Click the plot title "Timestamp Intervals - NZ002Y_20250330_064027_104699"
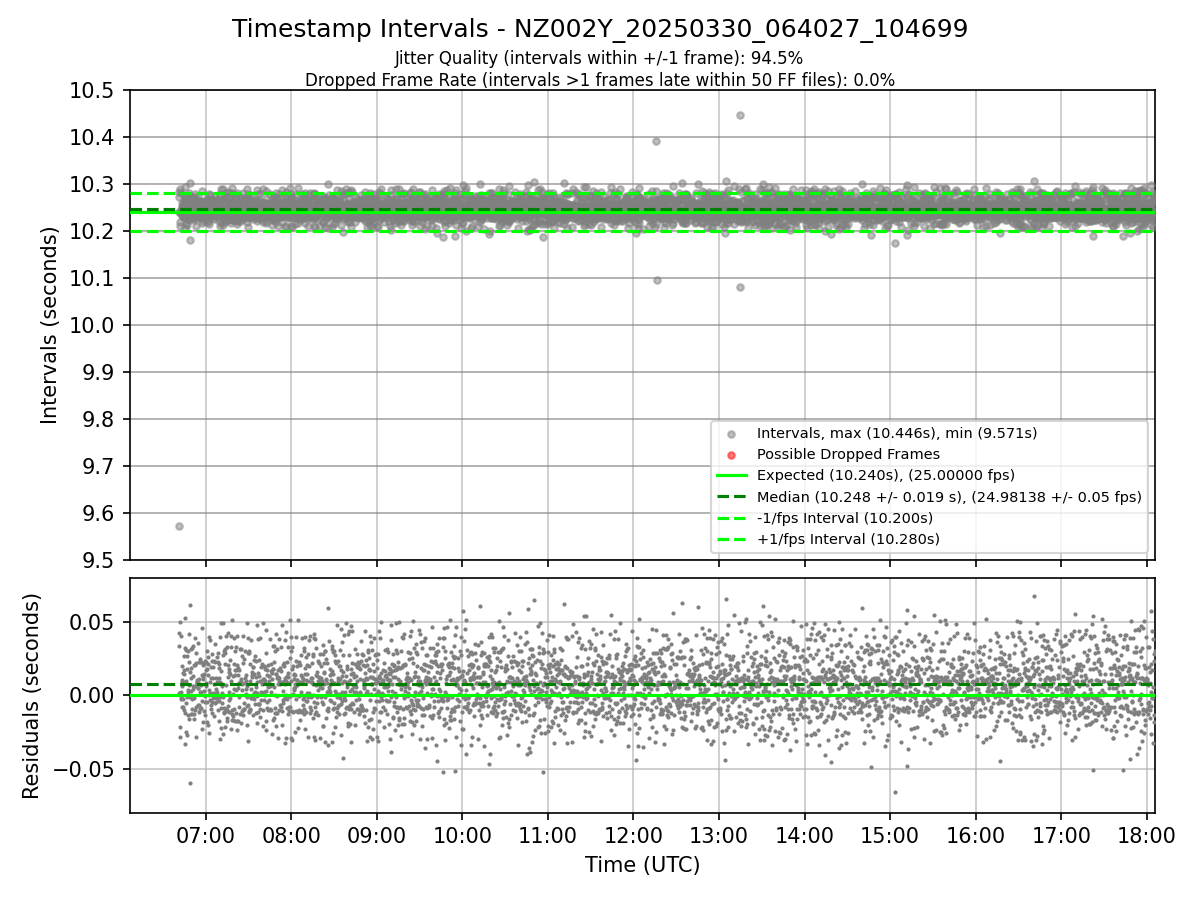This screenshot has height=900, width=1200. [600, 29]
